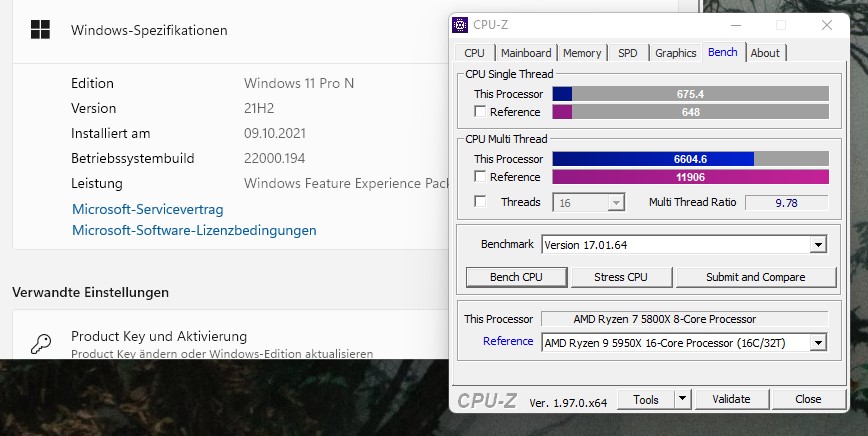Click the build number 22000.194
The height and width of the screenshot is (436, 868).
click(x=275, y=158)
